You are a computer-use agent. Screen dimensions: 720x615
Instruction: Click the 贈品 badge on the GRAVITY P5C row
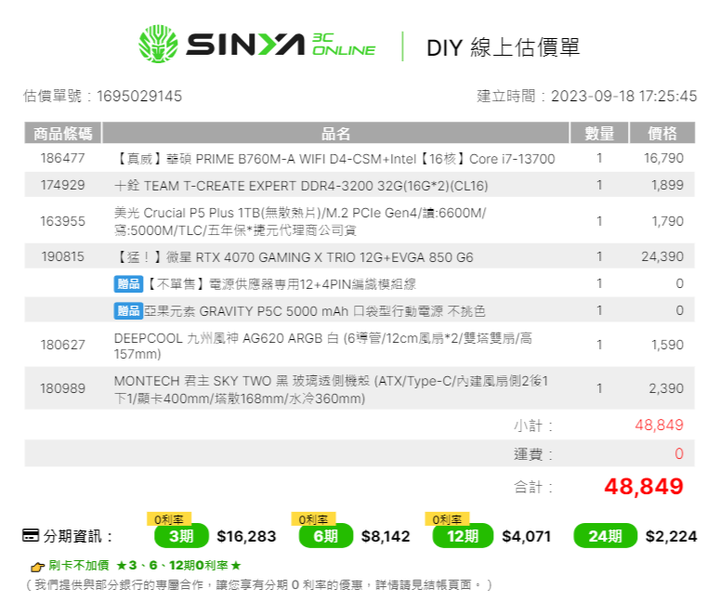tap(128, 311)
